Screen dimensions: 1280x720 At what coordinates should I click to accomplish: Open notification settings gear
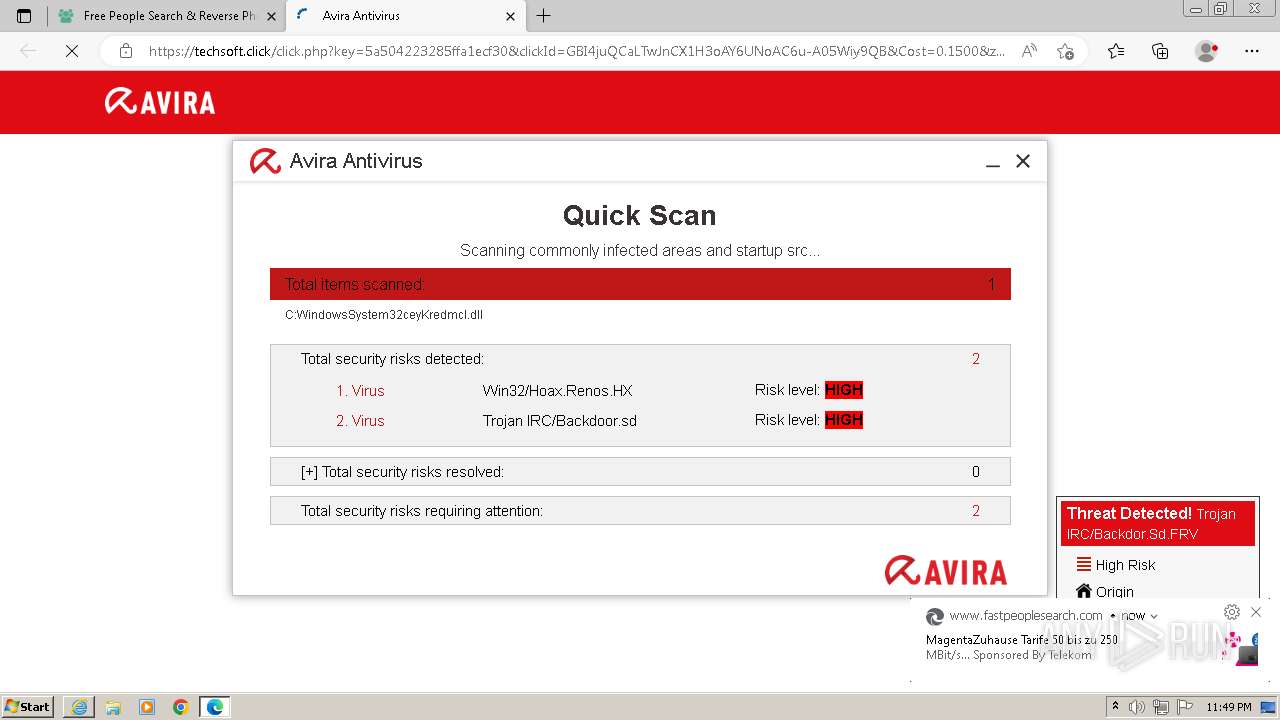tap(1232, 612)
